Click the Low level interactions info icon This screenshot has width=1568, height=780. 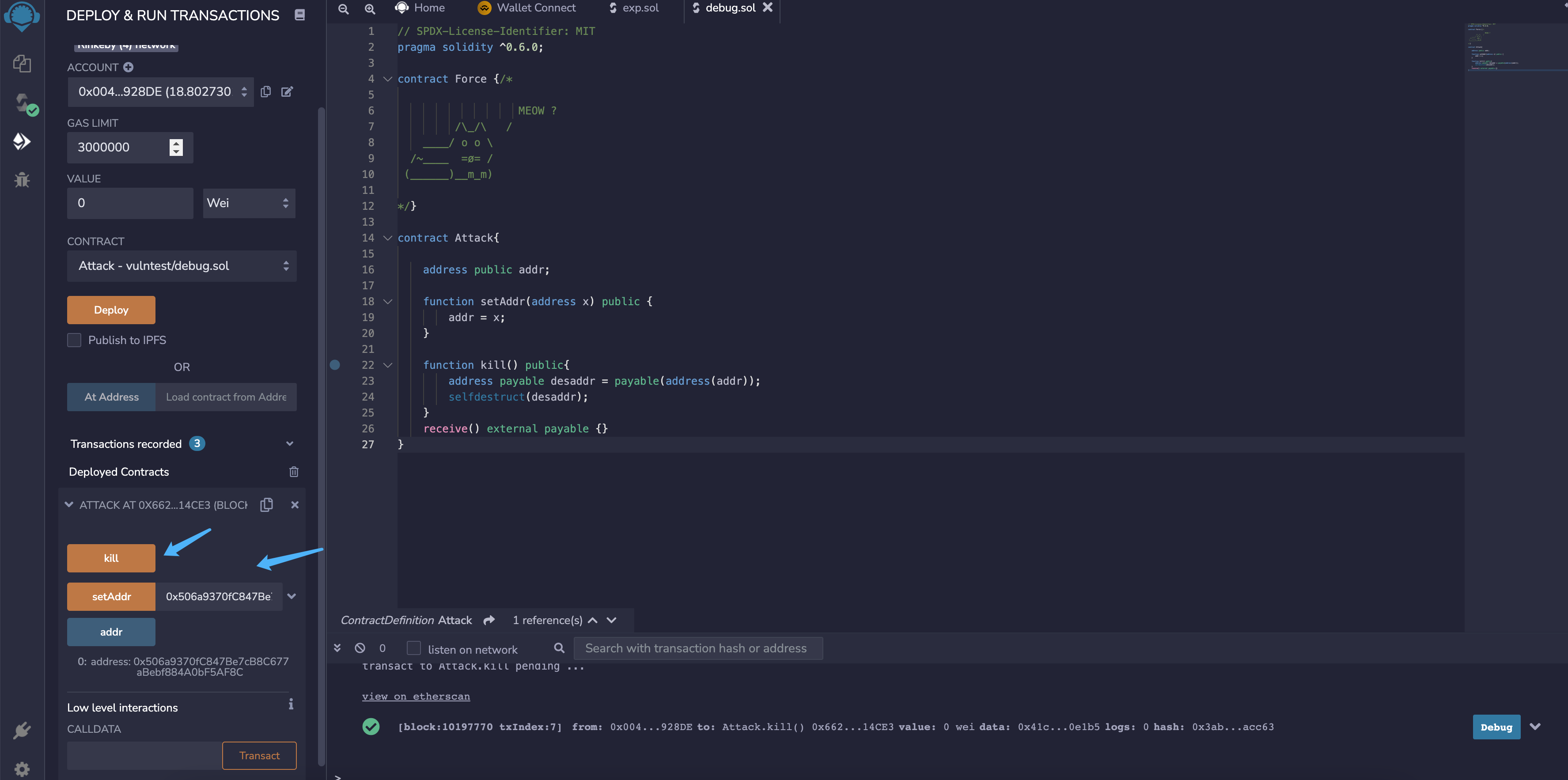point(291,704)
